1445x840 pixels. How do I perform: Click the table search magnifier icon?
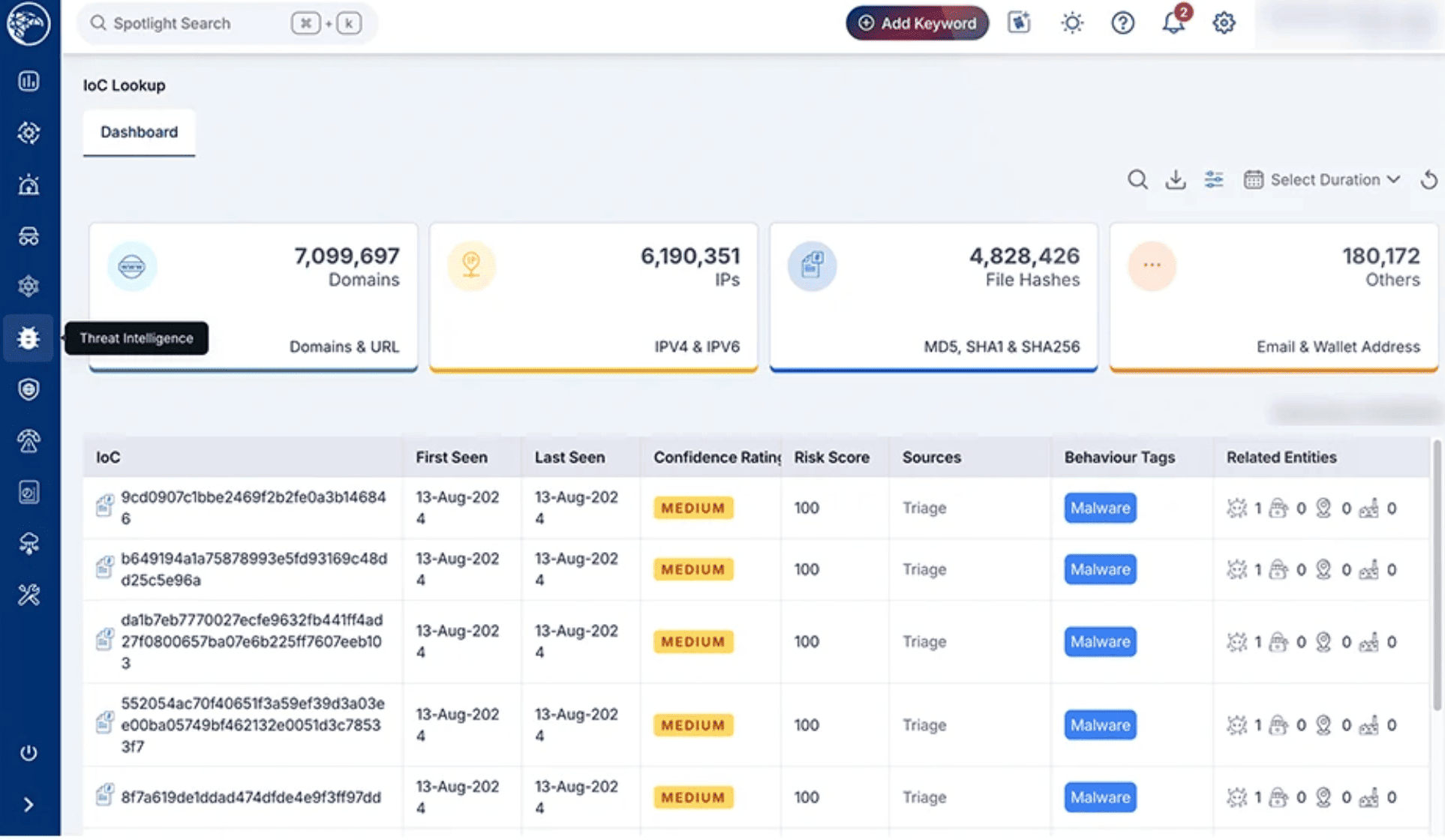[x=1137, y=180]
